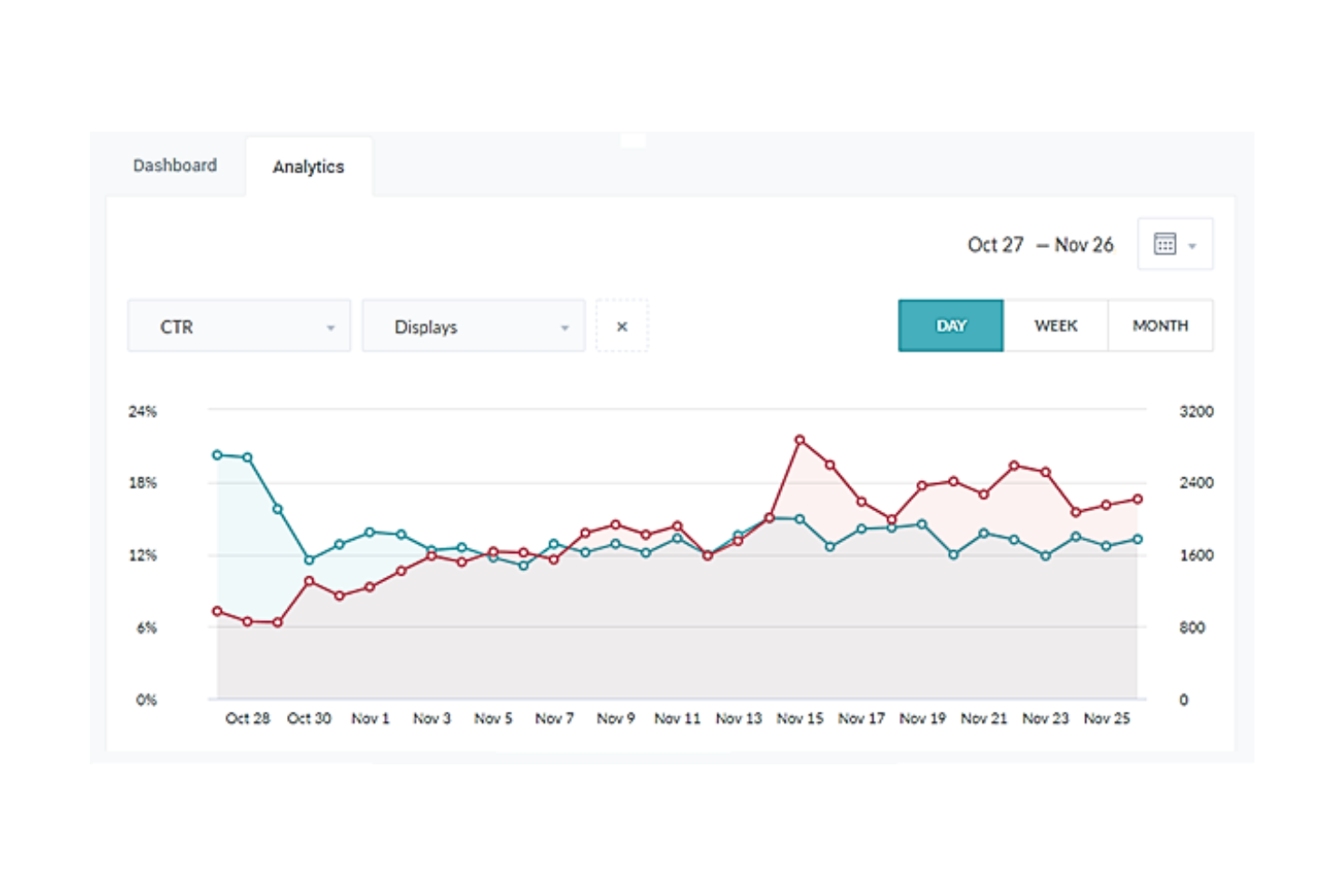Switch to the Dashboard tab
This screenshot has height=896, width=1344.
pos(175,165)
